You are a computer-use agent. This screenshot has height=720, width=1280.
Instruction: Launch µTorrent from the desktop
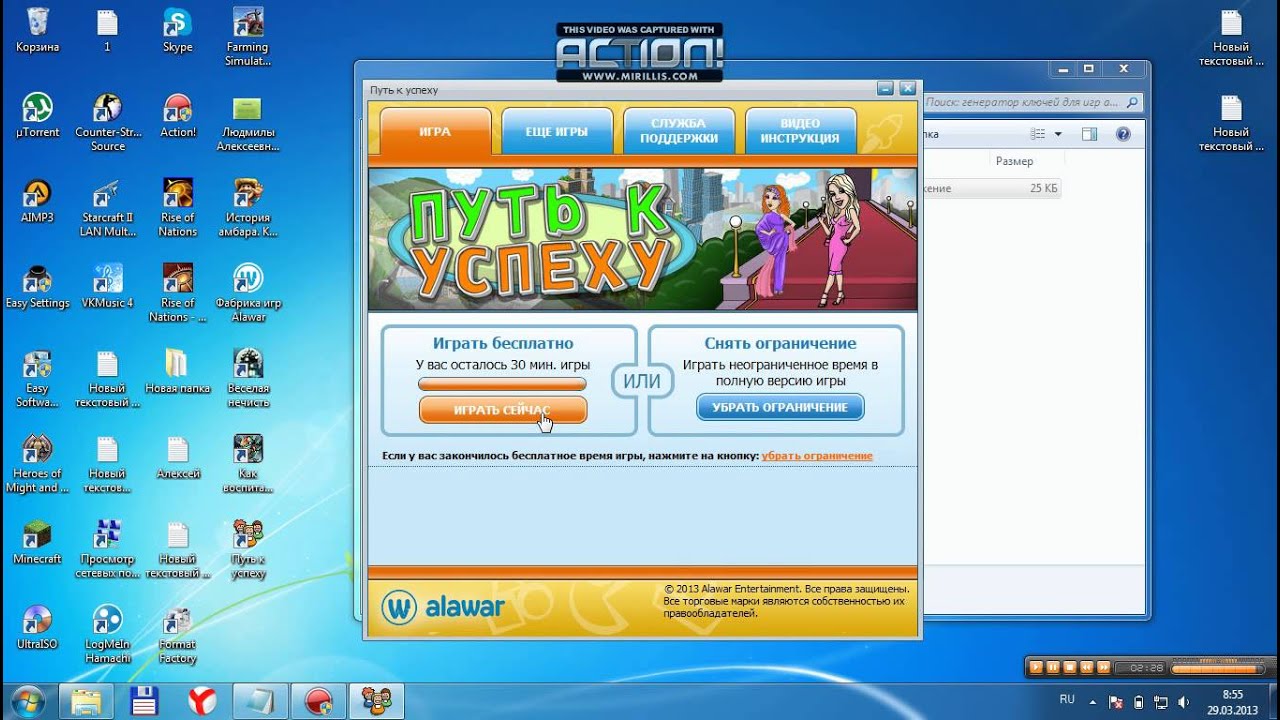click(37, 115)
